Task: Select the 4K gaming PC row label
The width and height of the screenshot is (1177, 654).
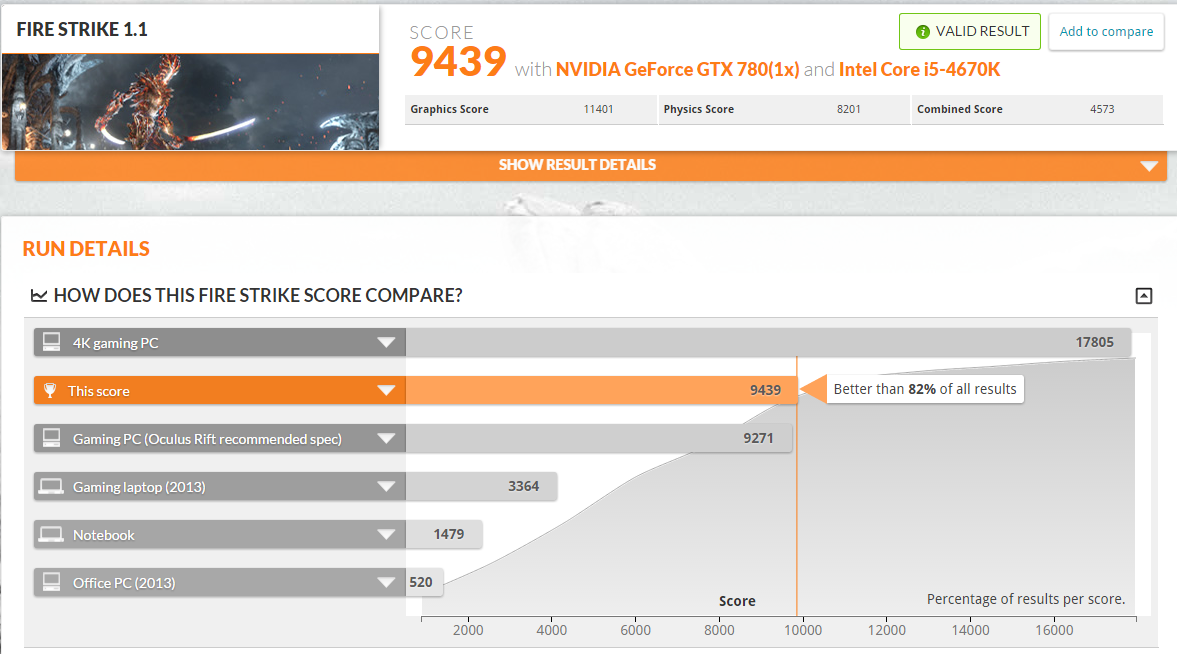Action: pos(116,343)
